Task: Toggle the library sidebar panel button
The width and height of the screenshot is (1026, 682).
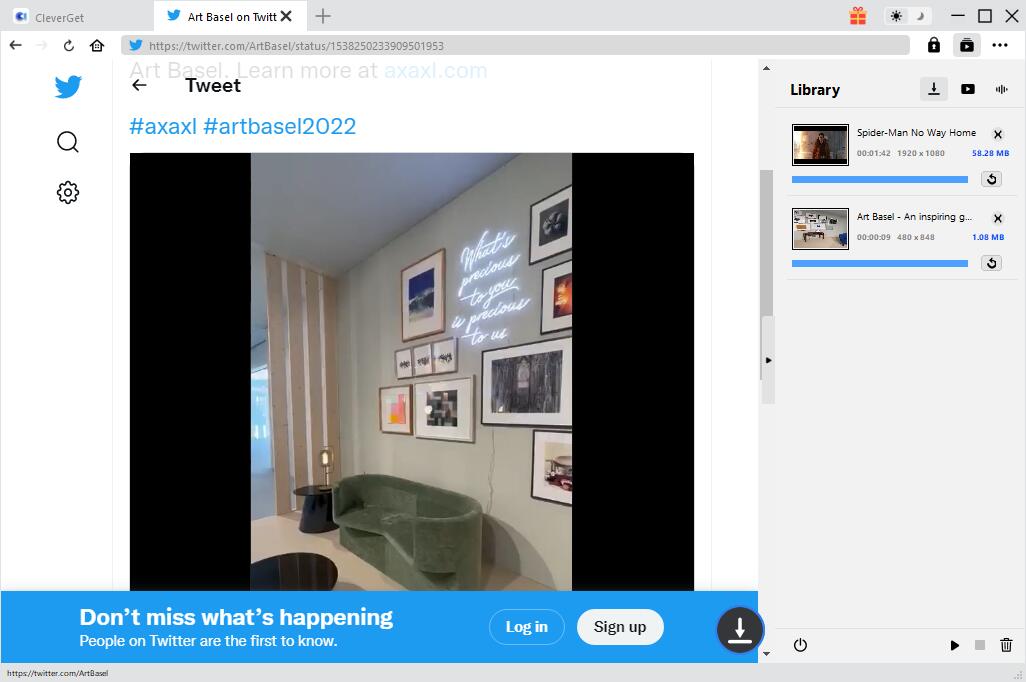Action: coord(966,45)
